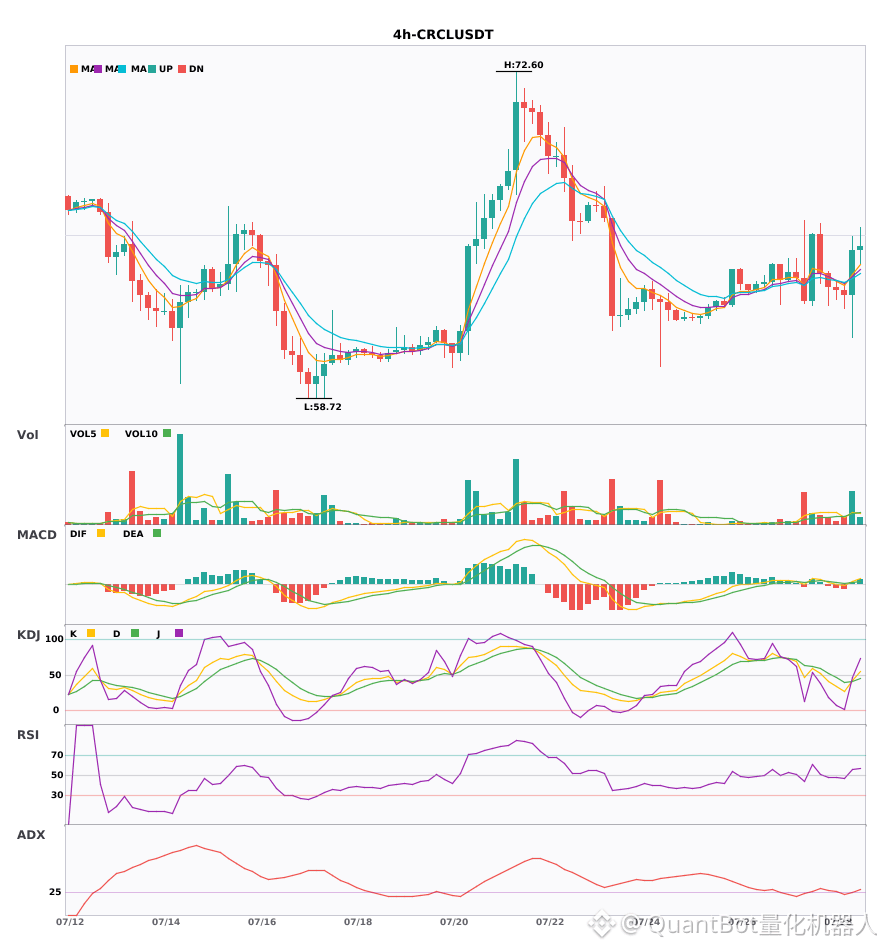The image size is (885, 950).
Task: Click the UP legend text
Action: pos(166,69)
